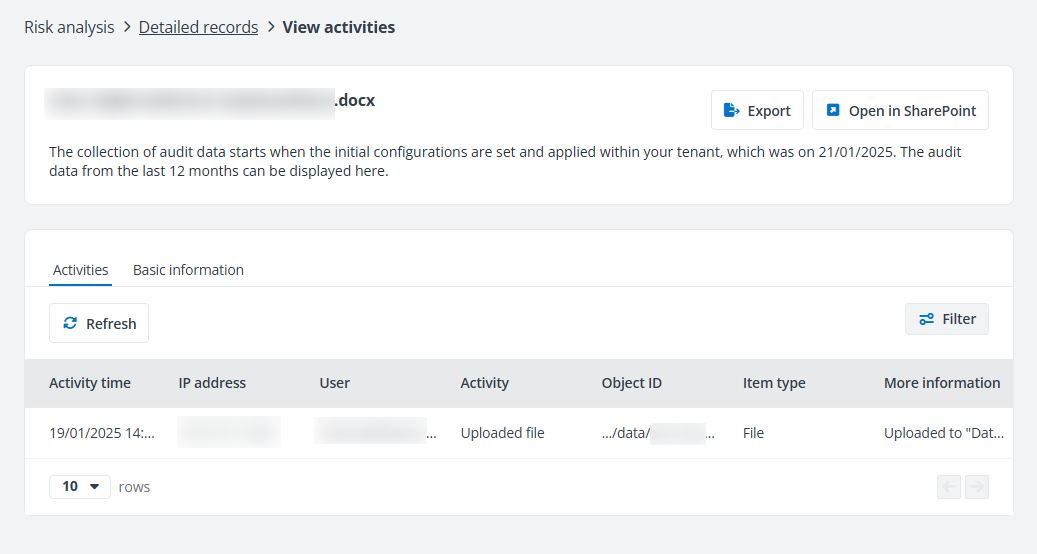This screenshot has height=554, width=1037.
Task: Click the Open in SharePoint arrow icon
Action: click(x=833, y=111)
